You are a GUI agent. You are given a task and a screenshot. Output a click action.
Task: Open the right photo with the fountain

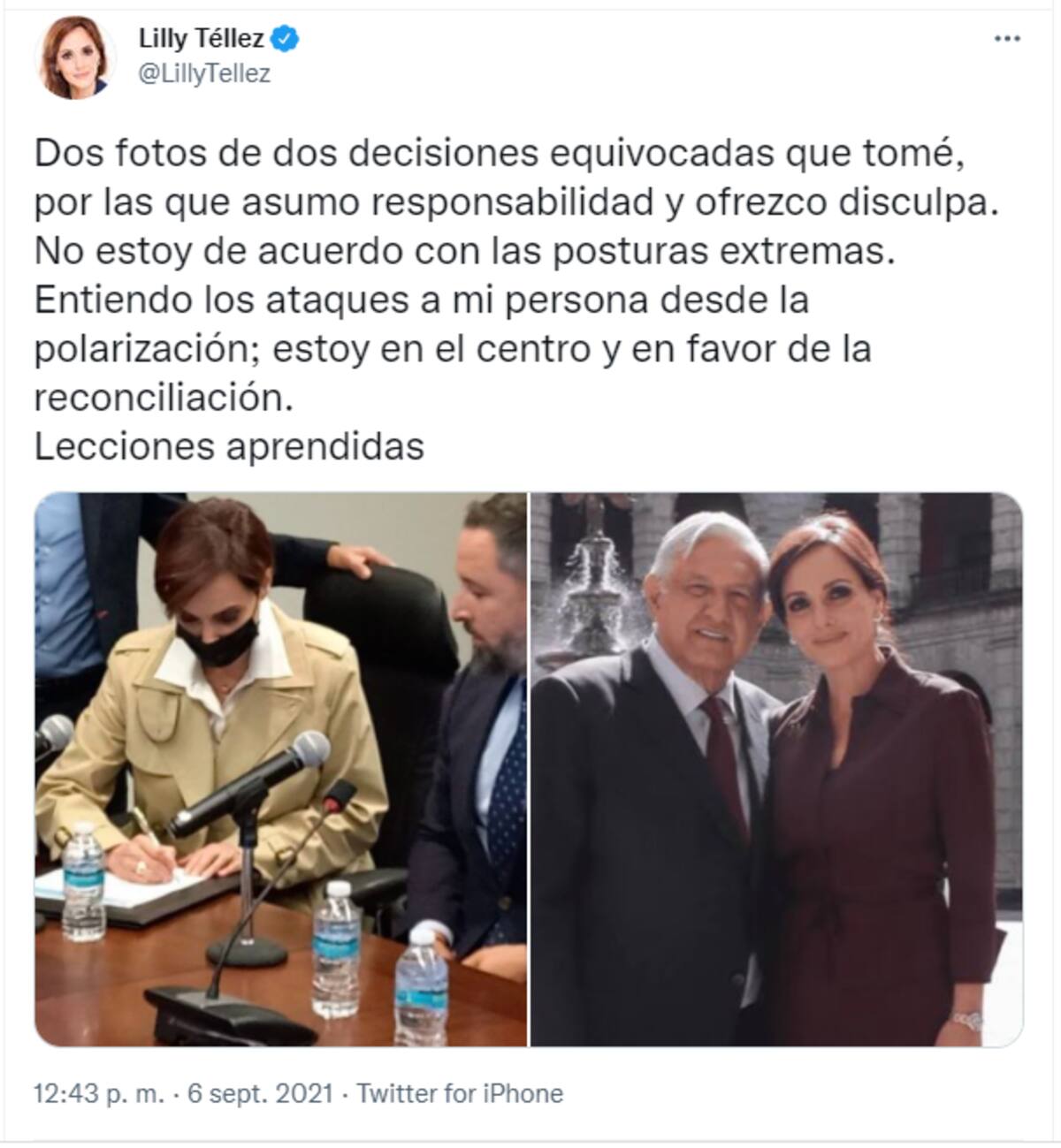pos(777,770)
